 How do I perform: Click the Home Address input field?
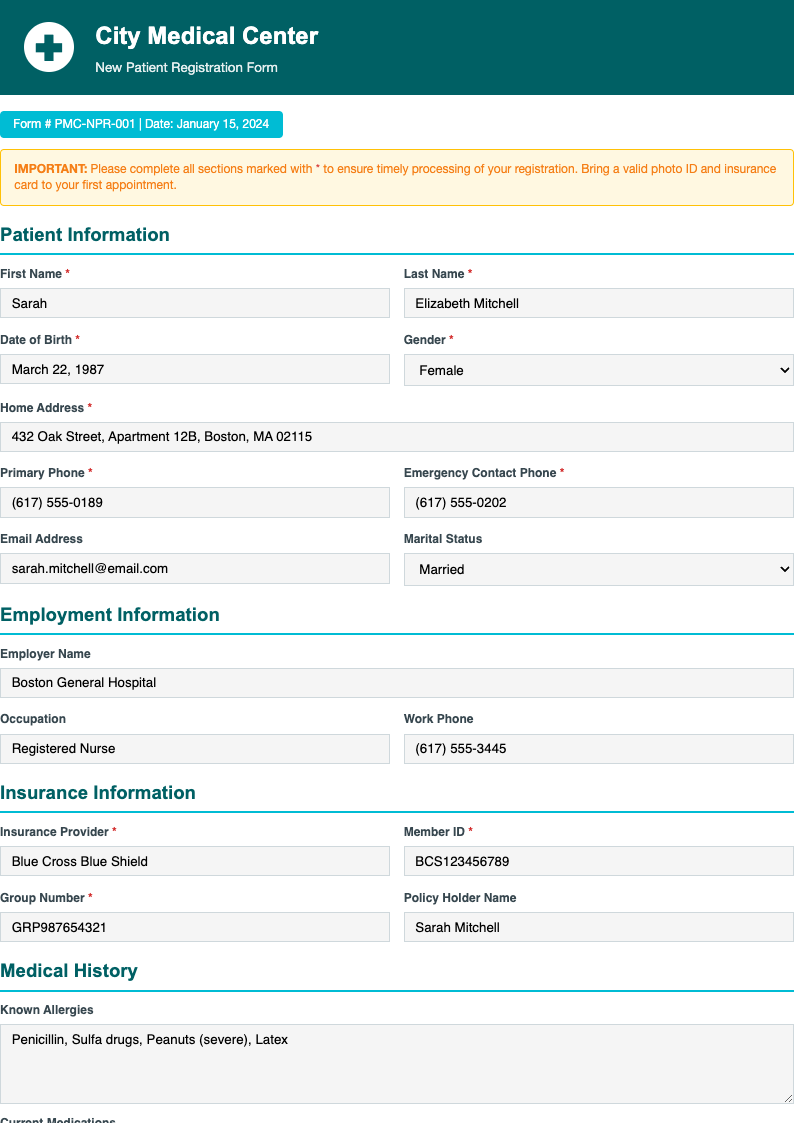[x=397, y=436]
